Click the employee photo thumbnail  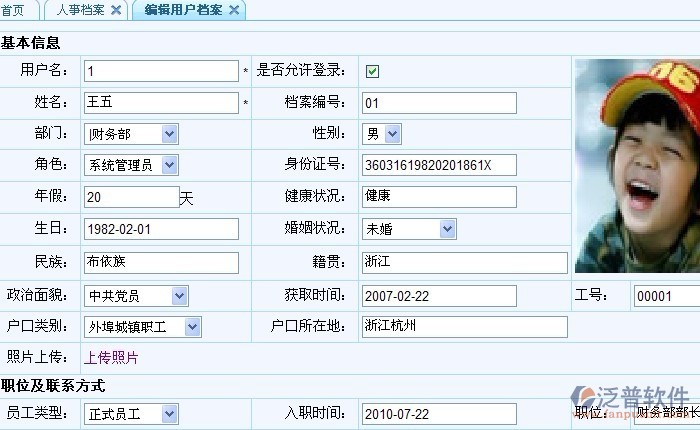(x=636, y=165)
